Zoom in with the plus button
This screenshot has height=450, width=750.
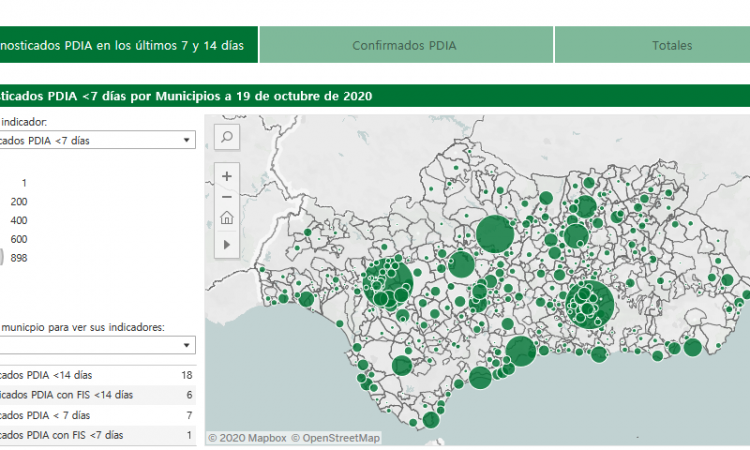pos(227,176)
